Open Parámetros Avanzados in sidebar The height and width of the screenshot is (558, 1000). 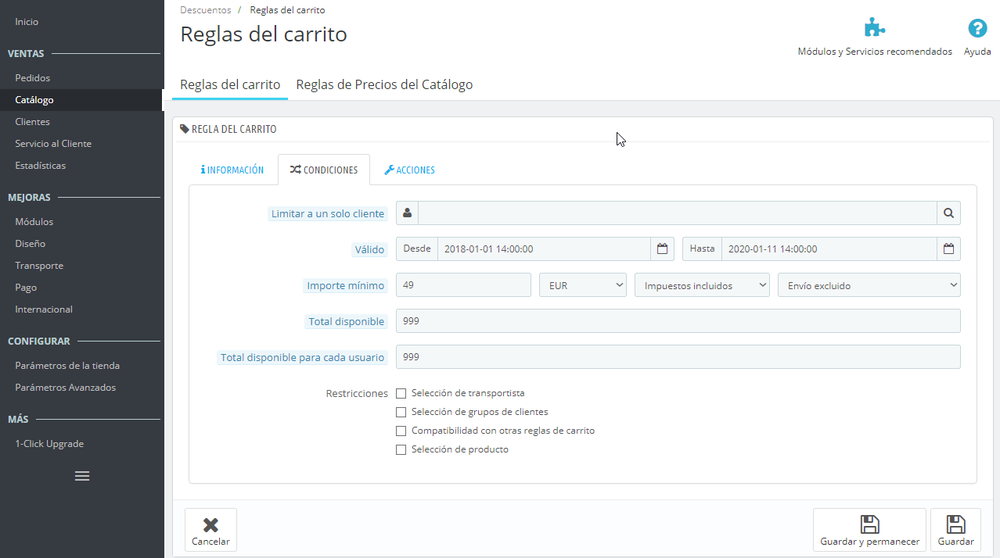click(x=66, y=387)
